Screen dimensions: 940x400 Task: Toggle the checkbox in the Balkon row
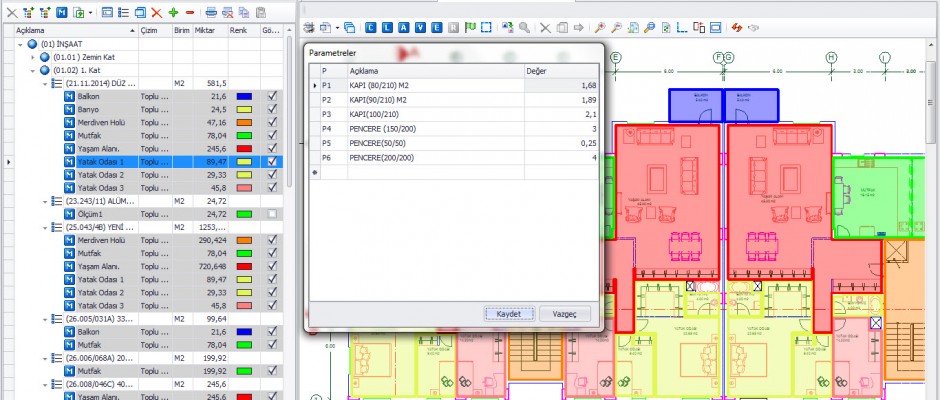tap(271, 96)
